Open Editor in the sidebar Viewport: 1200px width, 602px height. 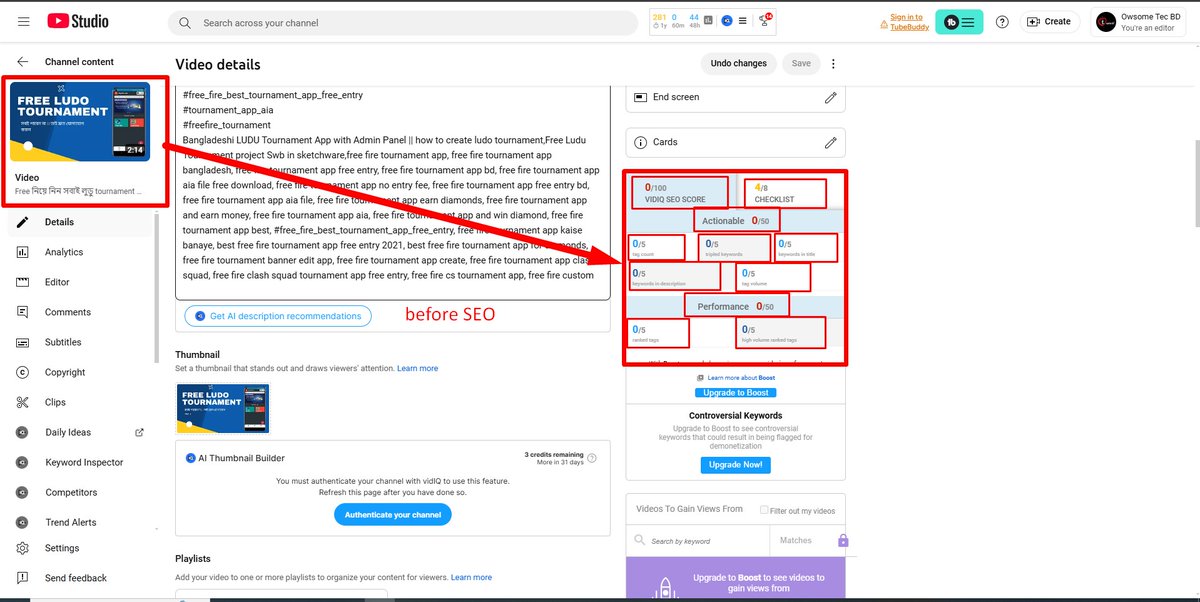pyautogui.click(x=78, y=282)
